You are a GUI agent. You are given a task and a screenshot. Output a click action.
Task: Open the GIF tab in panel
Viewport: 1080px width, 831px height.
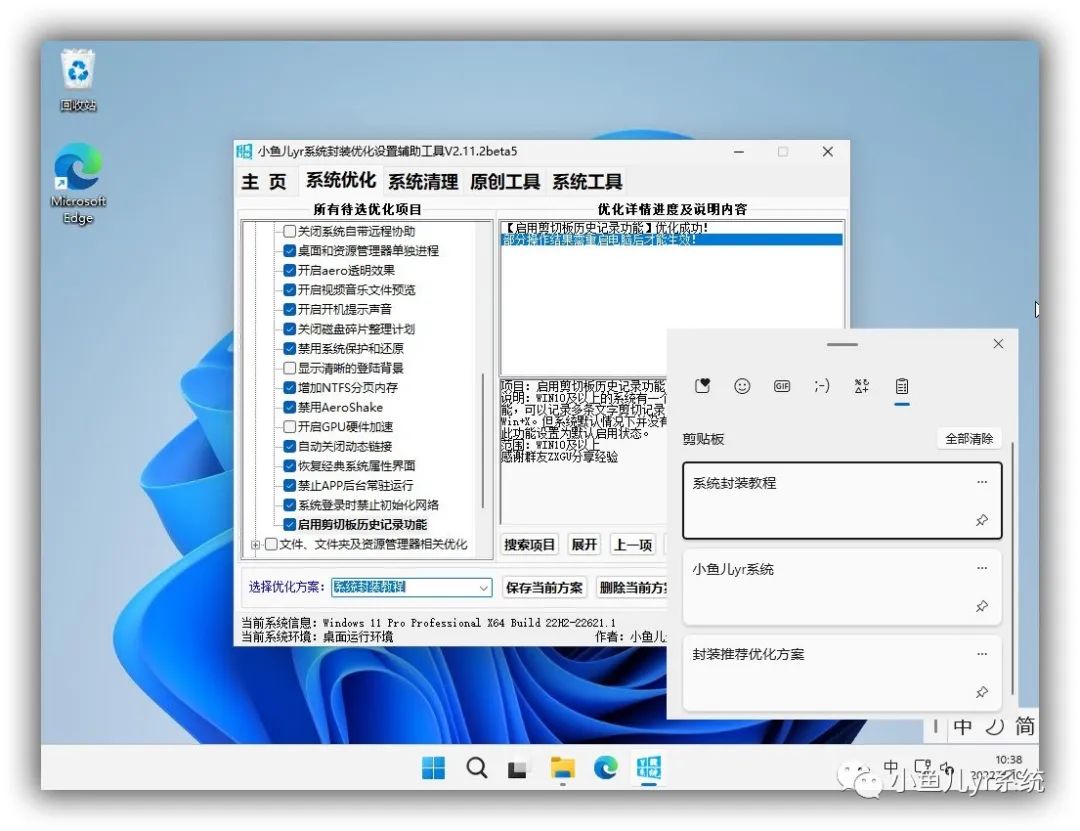[x=782, y=386]
